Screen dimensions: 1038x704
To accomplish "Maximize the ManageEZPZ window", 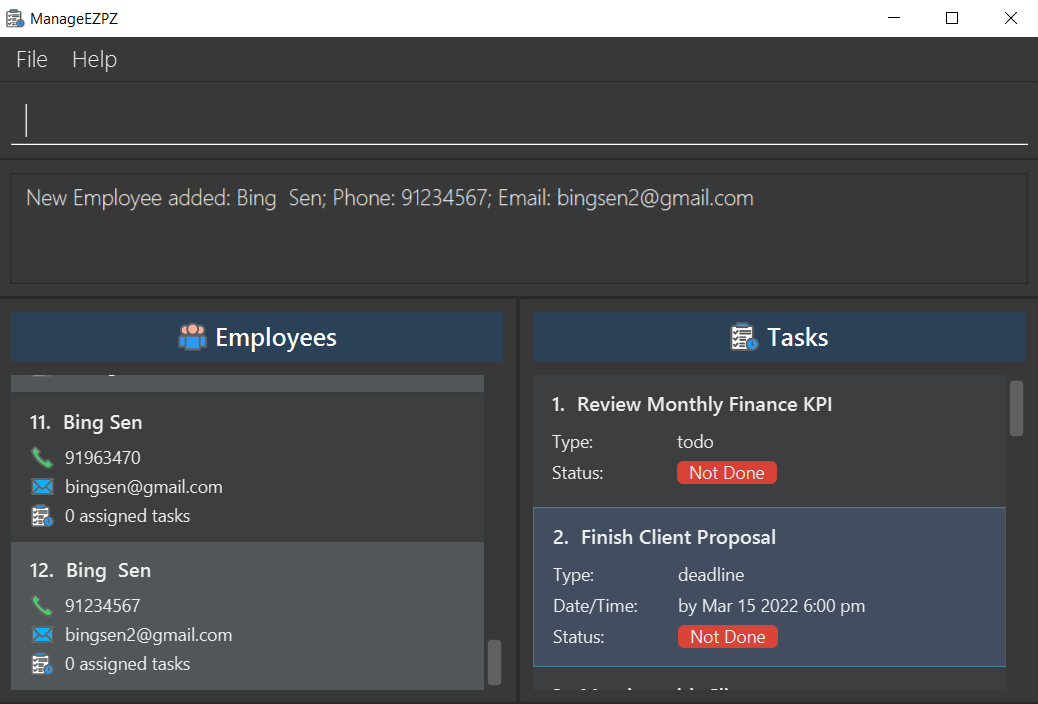I will tap(952, 19).
